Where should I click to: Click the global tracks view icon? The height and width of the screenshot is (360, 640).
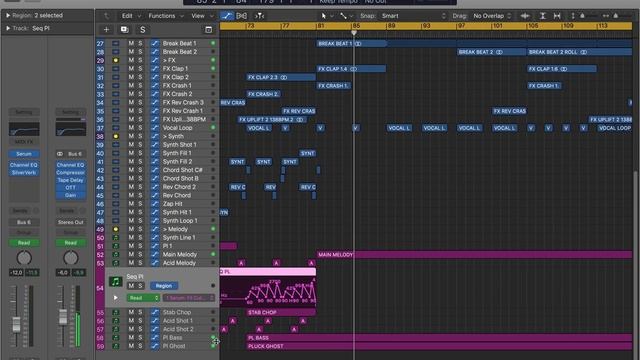[209, 30]
